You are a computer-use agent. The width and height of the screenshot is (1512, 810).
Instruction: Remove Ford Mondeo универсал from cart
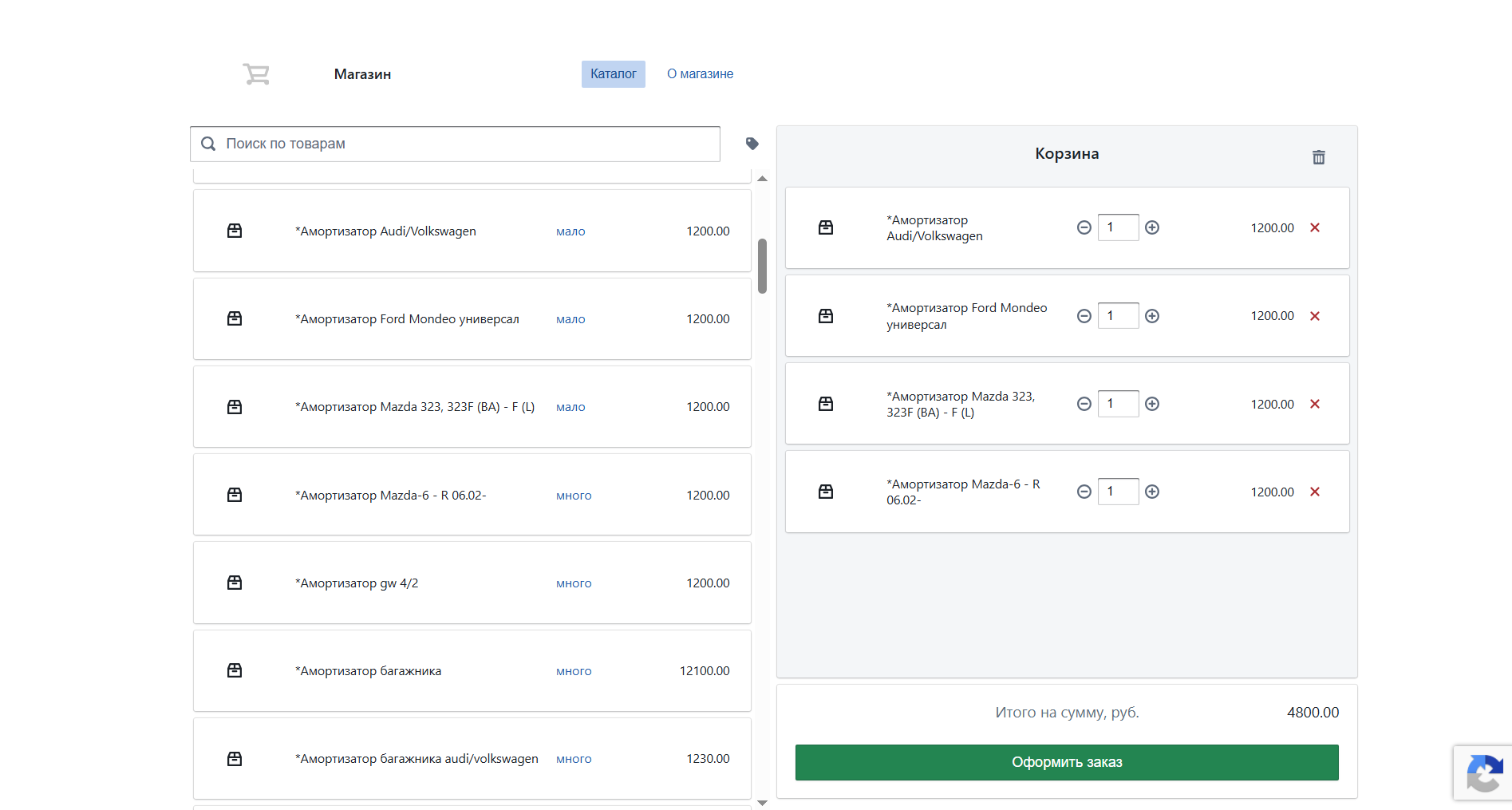1315,316
